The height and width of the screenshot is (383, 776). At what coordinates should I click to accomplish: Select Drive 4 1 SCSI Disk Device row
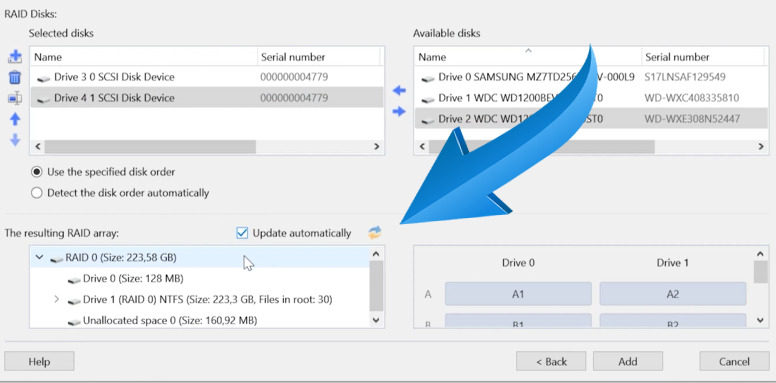pyautogui.click(x=207, y=98)
